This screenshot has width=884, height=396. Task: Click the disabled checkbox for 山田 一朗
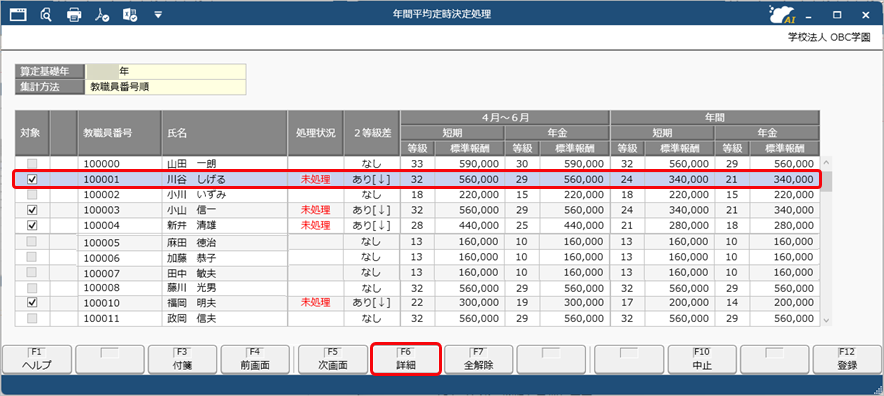[x=32, y=164]
